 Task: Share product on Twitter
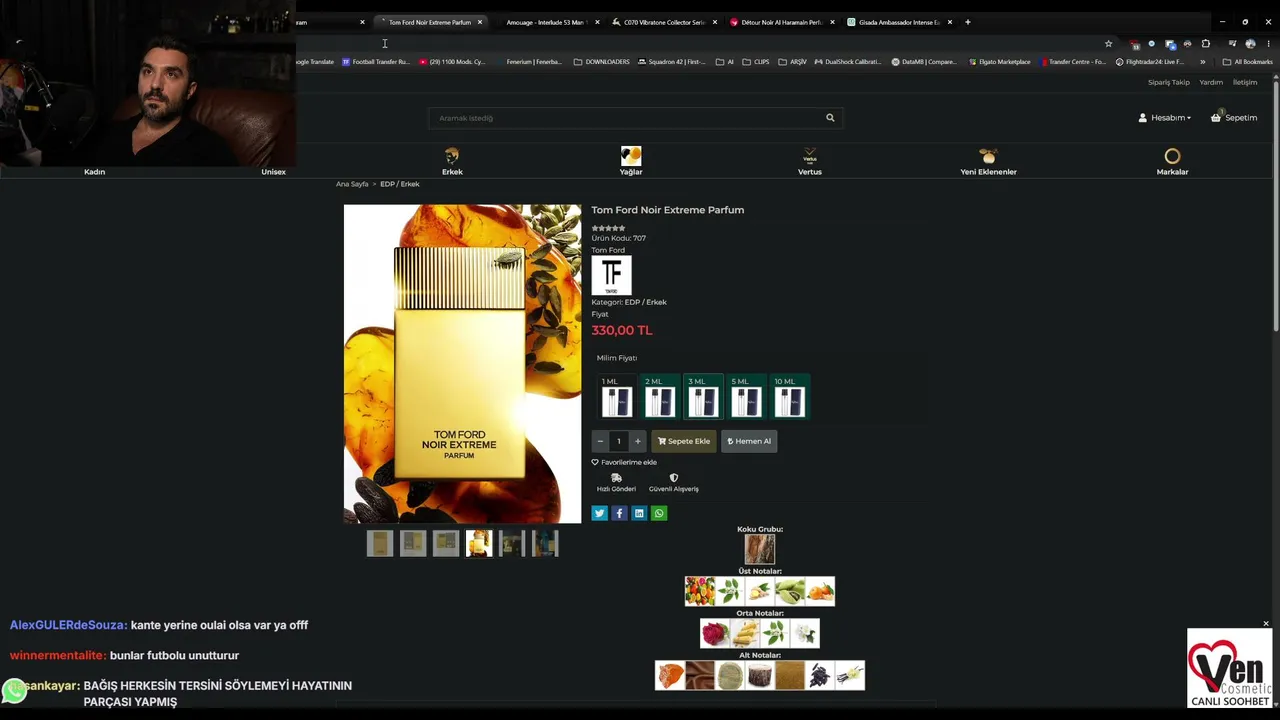point(599,513)
